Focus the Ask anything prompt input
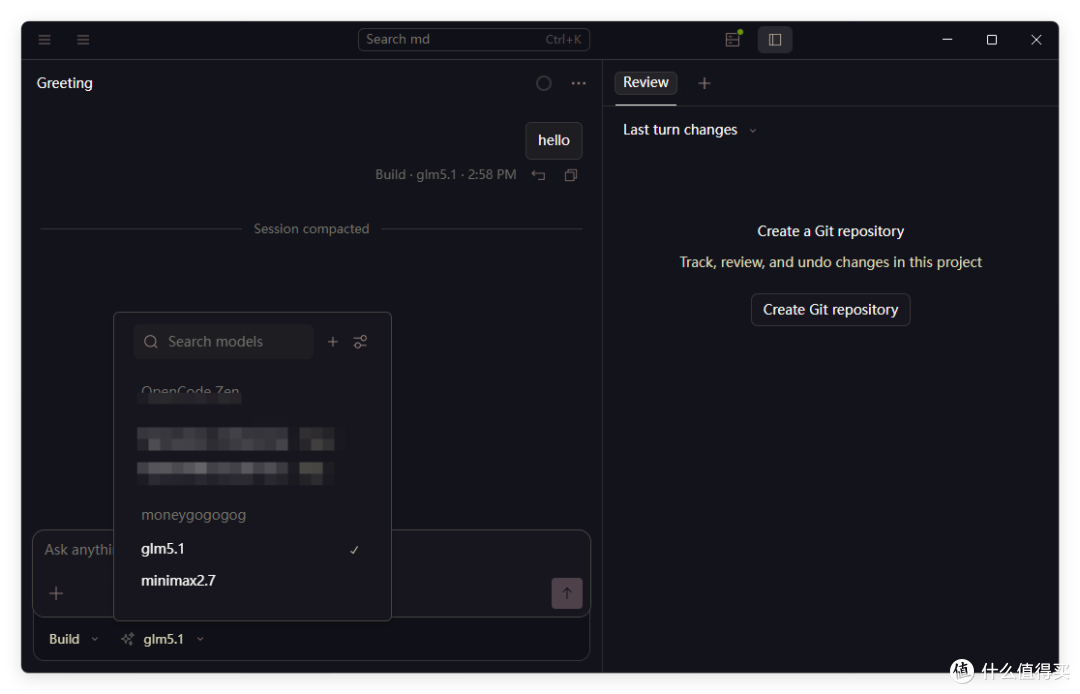Viewport: 1080px width, 694px height. click(78, 549)
